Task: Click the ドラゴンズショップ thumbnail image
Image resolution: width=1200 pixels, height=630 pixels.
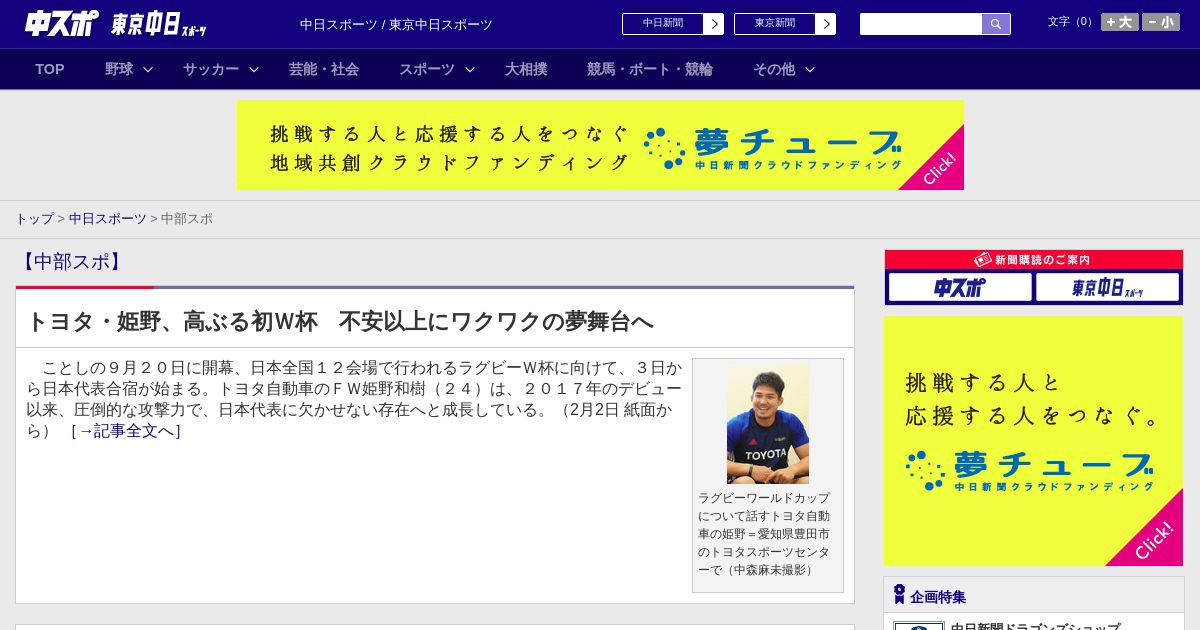Action: click(x=919, y=626)
